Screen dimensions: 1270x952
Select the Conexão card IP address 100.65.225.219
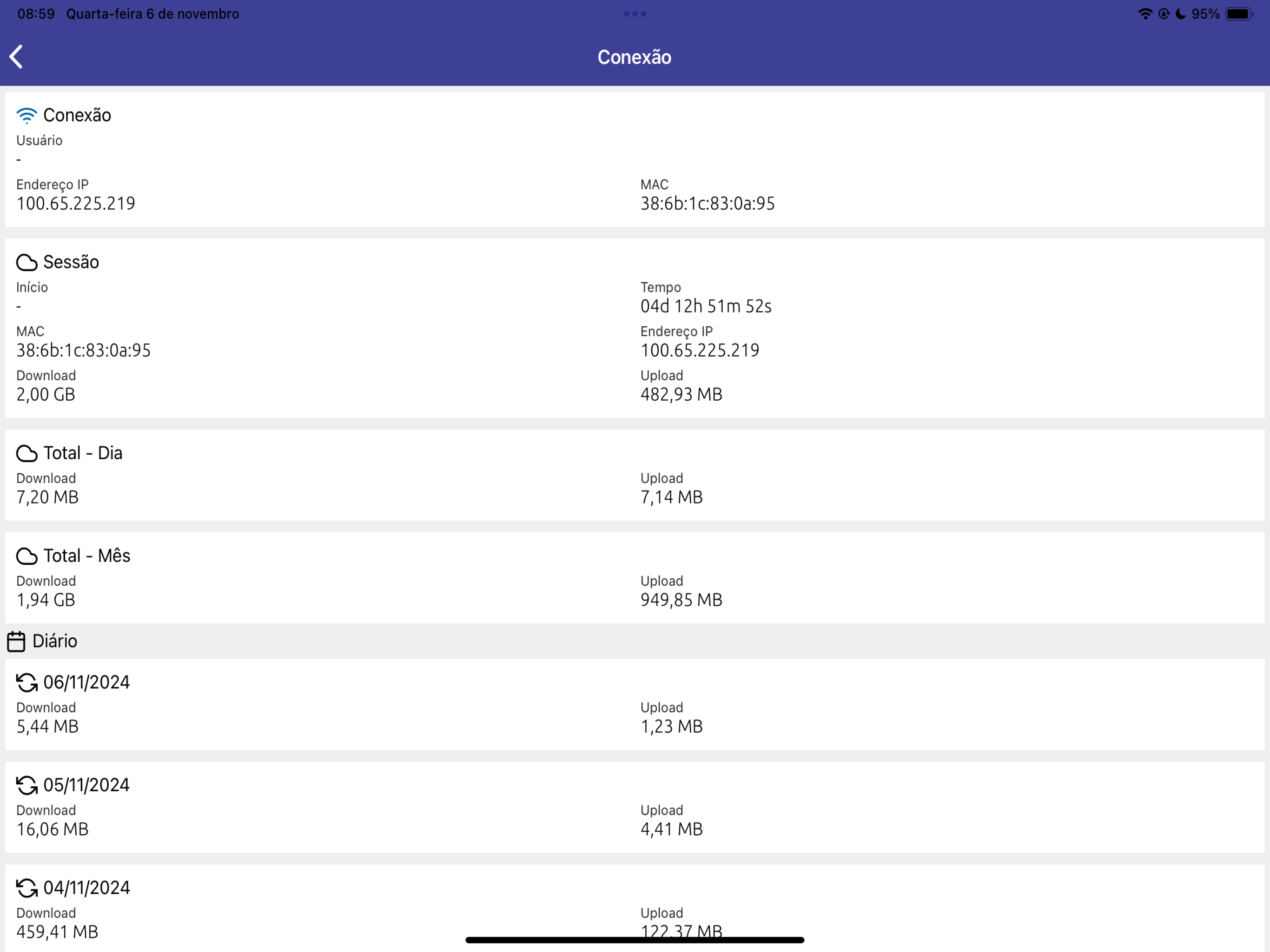tap(76, 203)
